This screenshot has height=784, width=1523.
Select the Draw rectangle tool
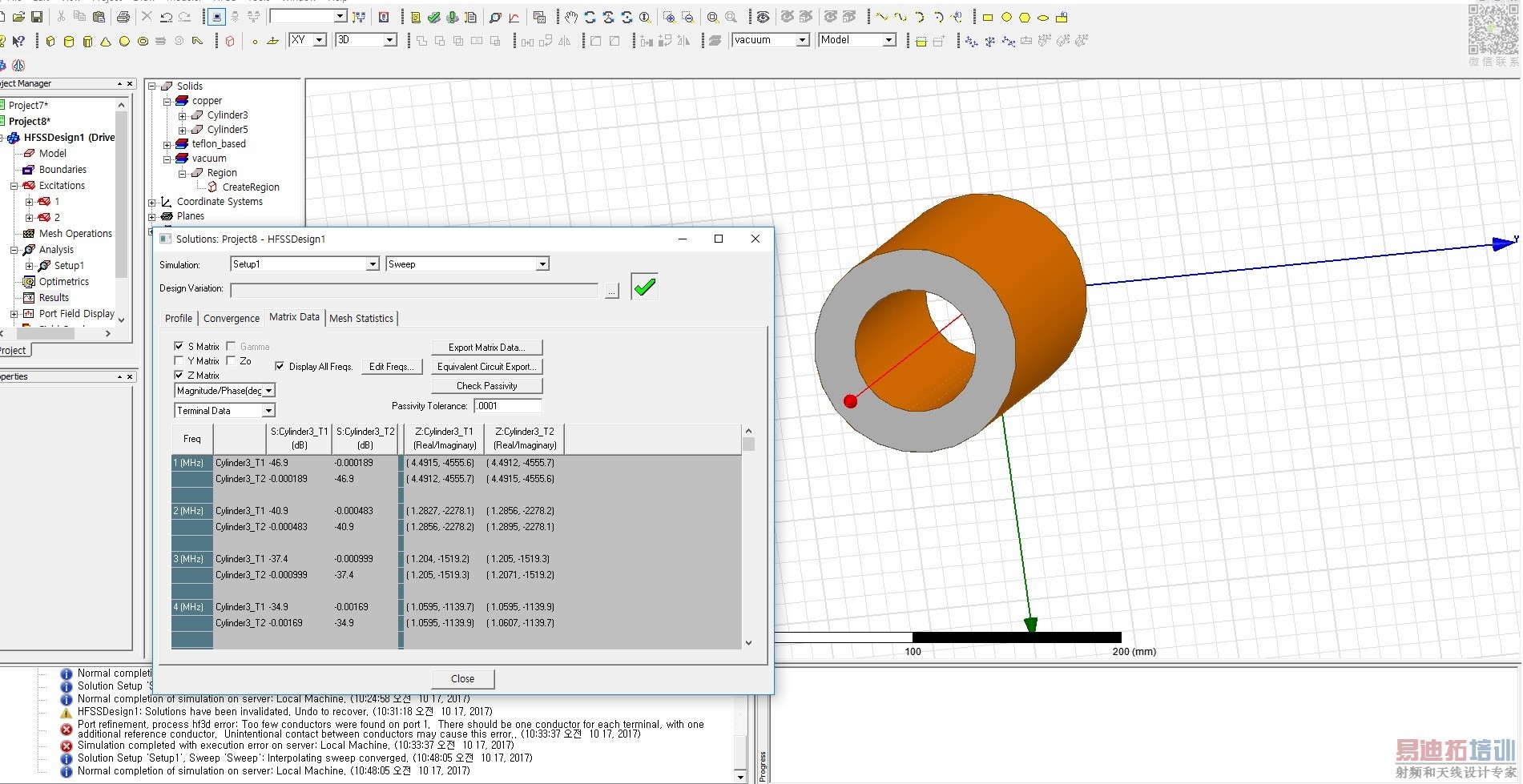pos(987,17)
